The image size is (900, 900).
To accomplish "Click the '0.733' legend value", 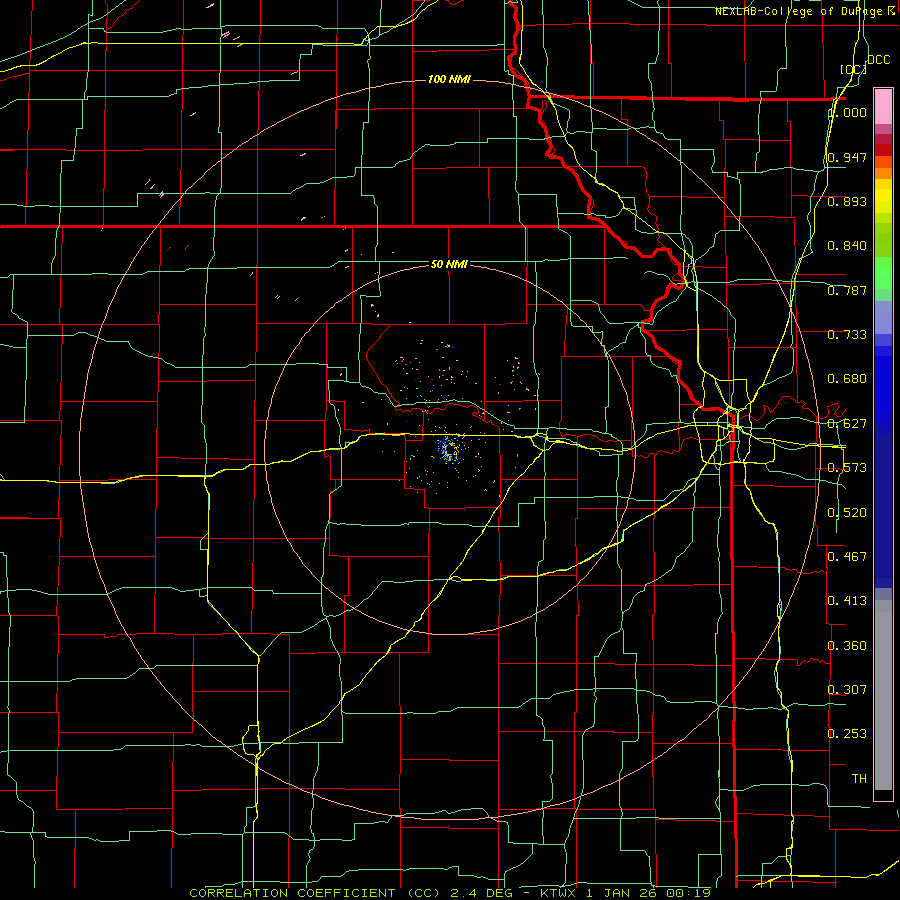I will click(x=847, y=335).
